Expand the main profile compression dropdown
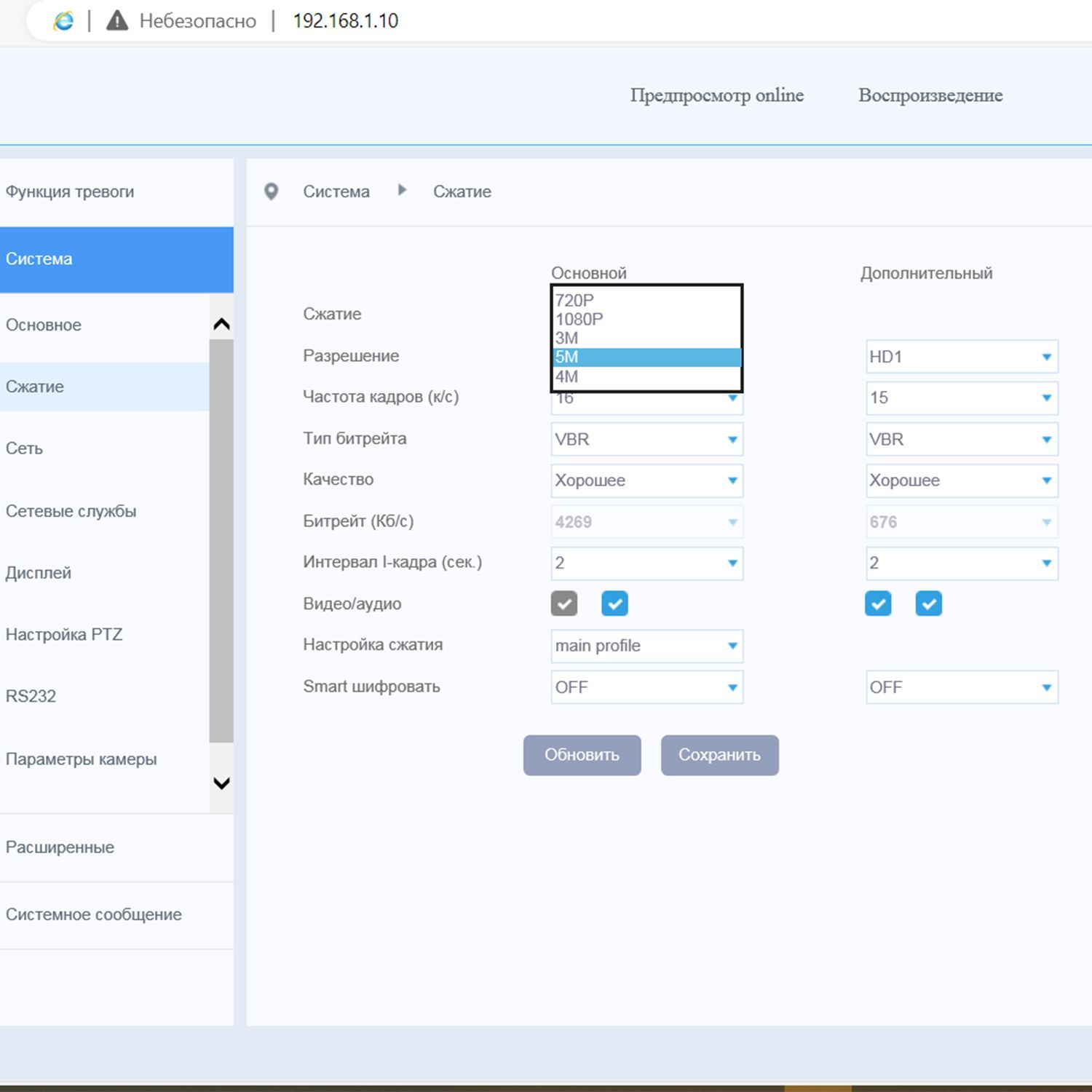This screenshot has width=1092, height=1092. tap(646, 646)
